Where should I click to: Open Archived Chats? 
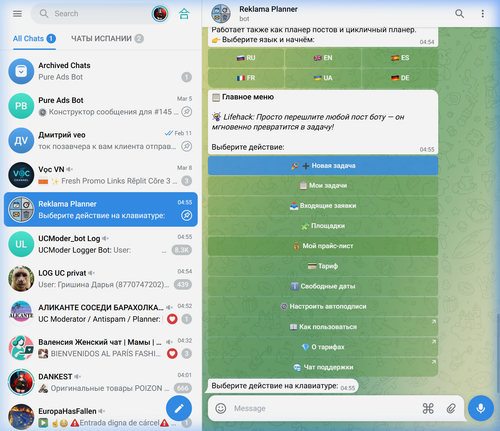(x=101, y=71)
